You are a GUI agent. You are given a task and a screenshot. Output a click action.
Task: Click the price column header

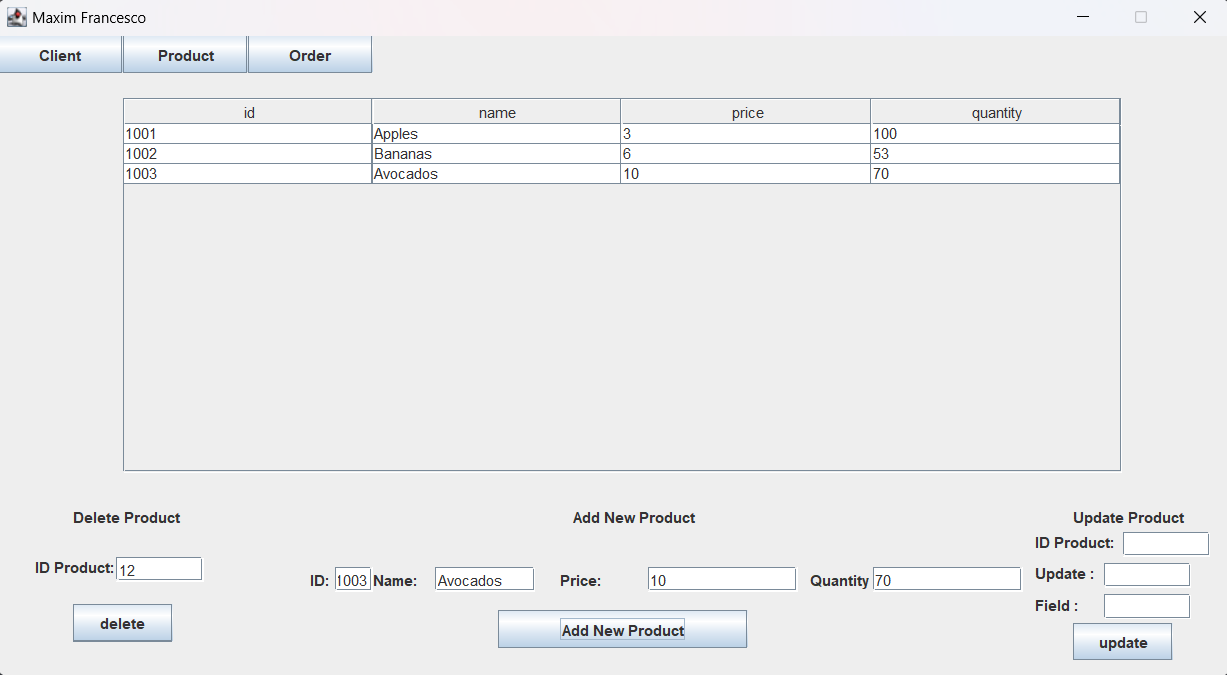pos(746,113)
